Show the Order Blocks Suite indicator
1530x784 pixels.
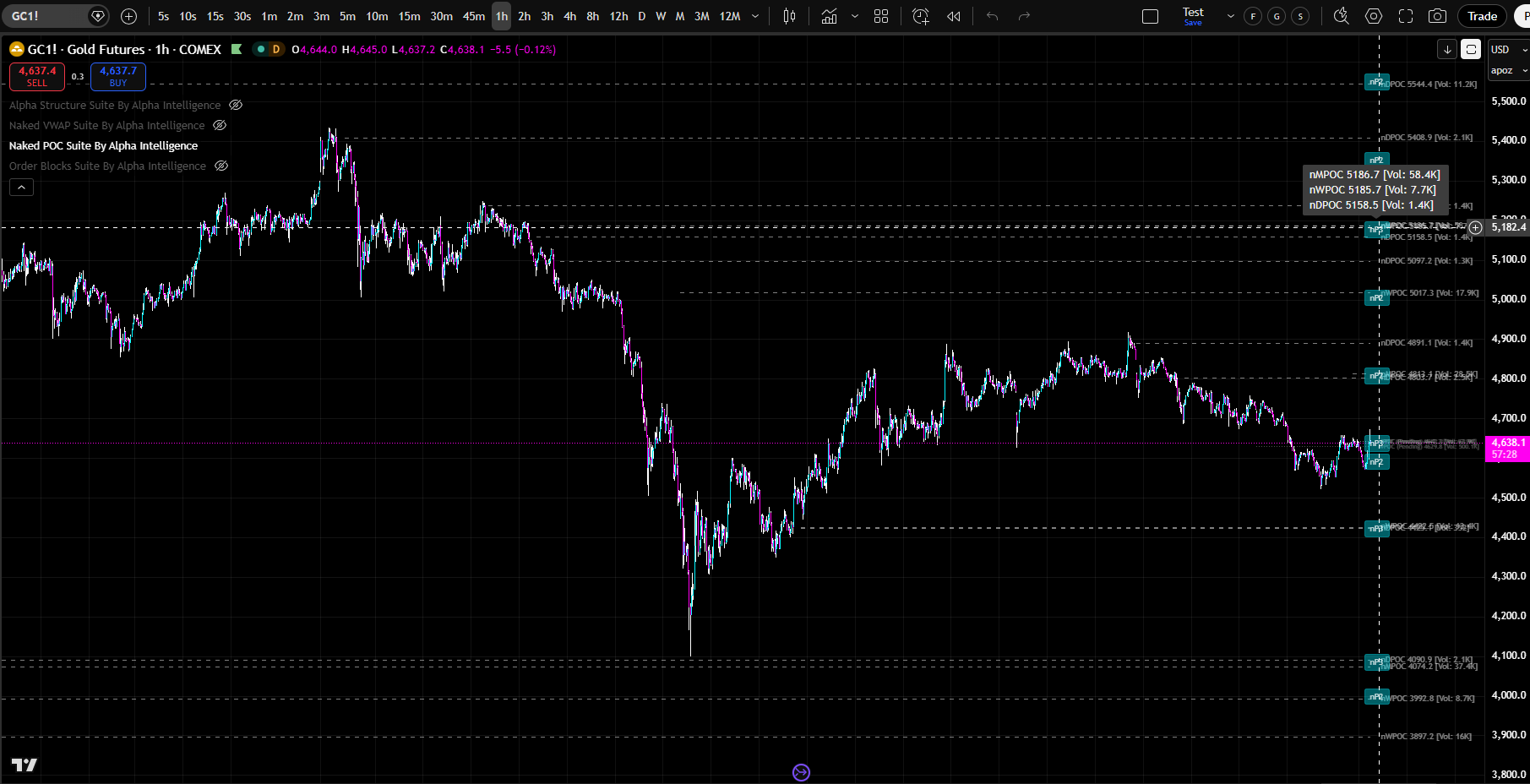tap(221, 166)
